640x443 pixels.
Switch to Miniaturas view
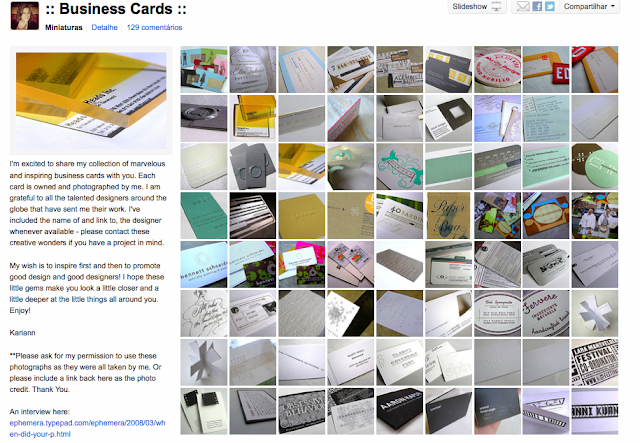click(64, 27)
